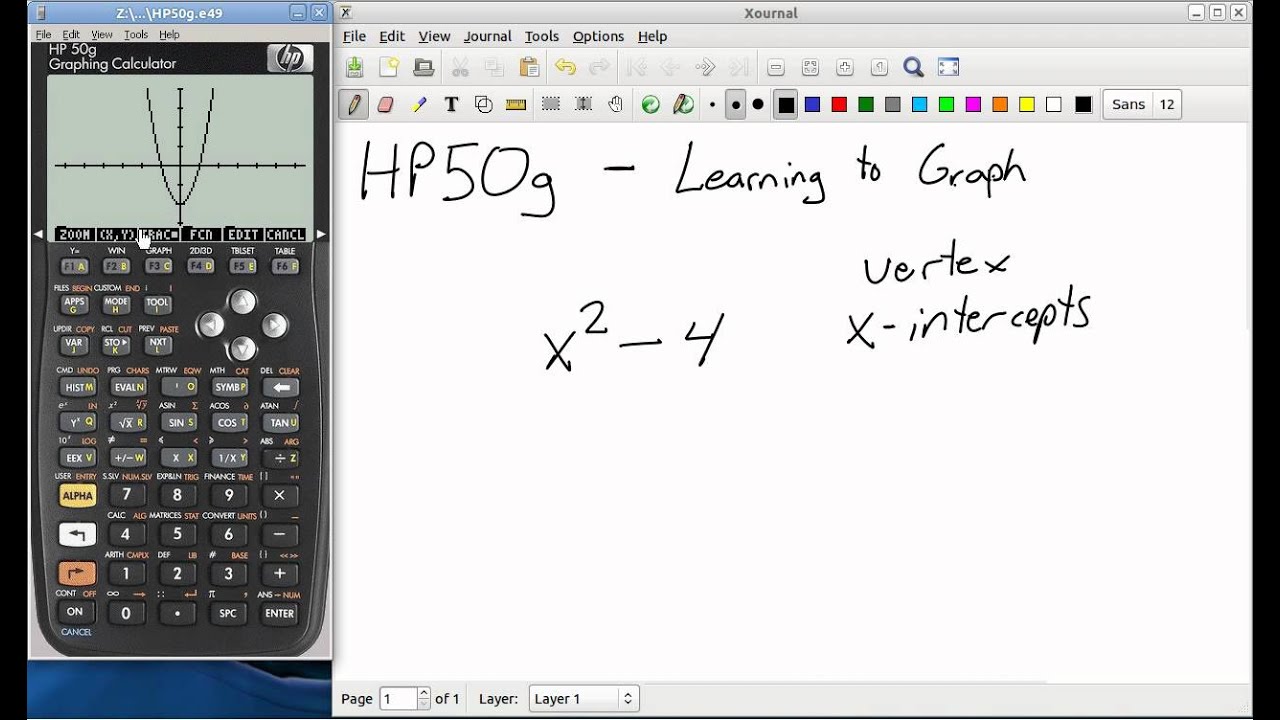Image resolution: width=1280 pixels, height=720 pixels.
Task: Open the Layer 1 dropdown
Action: pos(584,699)
